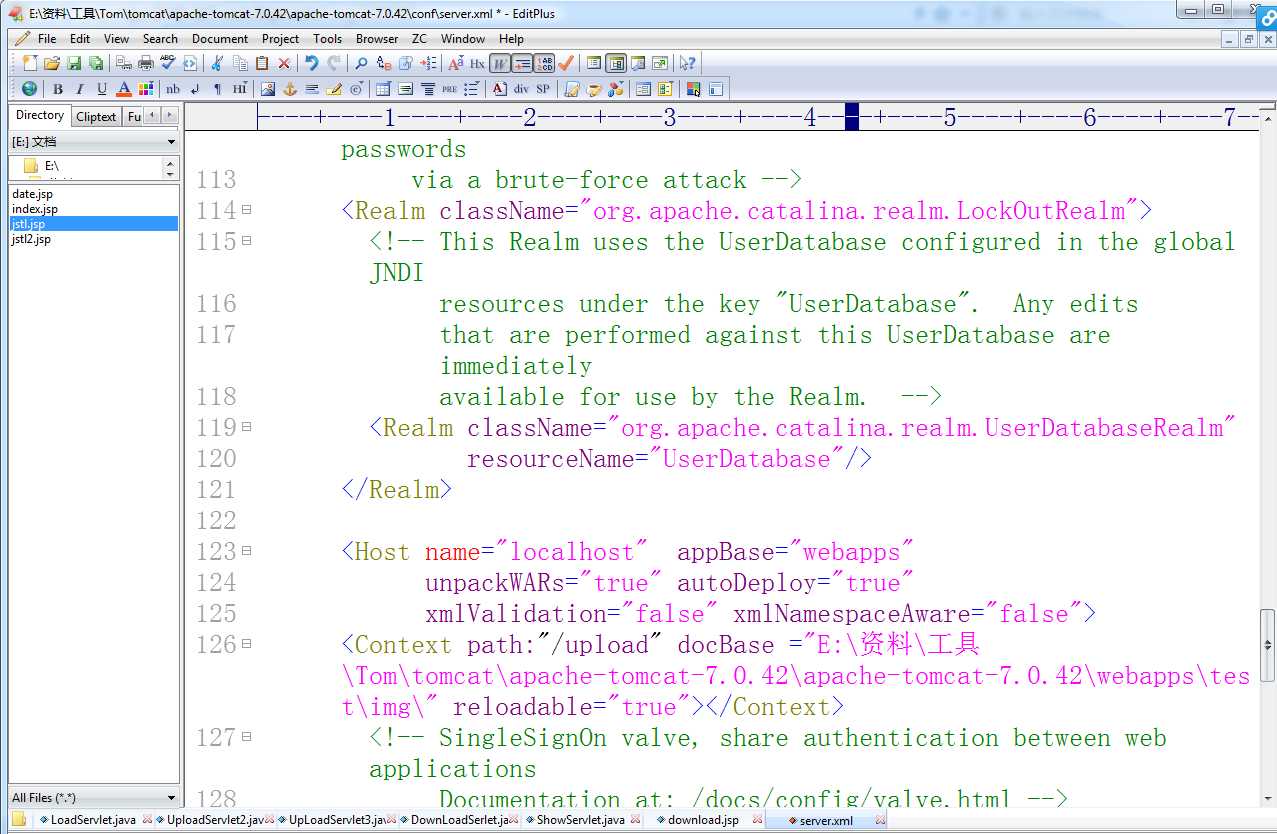Toggle line number display button
The width and height of the screenshot is (1277, 834).
(544, 63)
